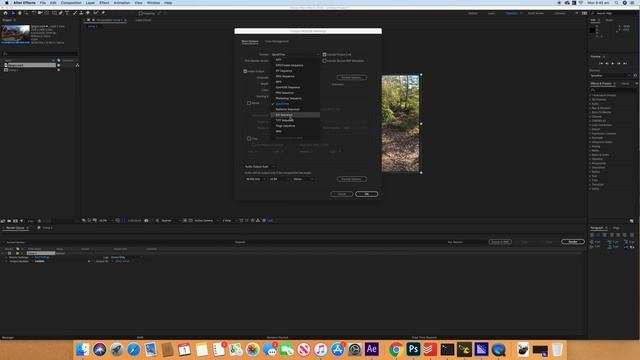Select the Pen tool

[60, 13]
